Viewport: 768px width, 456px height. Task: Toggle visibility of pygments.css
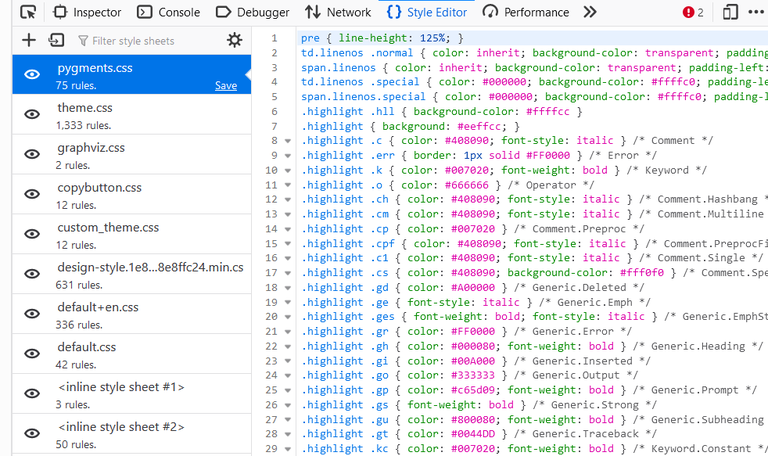tap(32, 74)
